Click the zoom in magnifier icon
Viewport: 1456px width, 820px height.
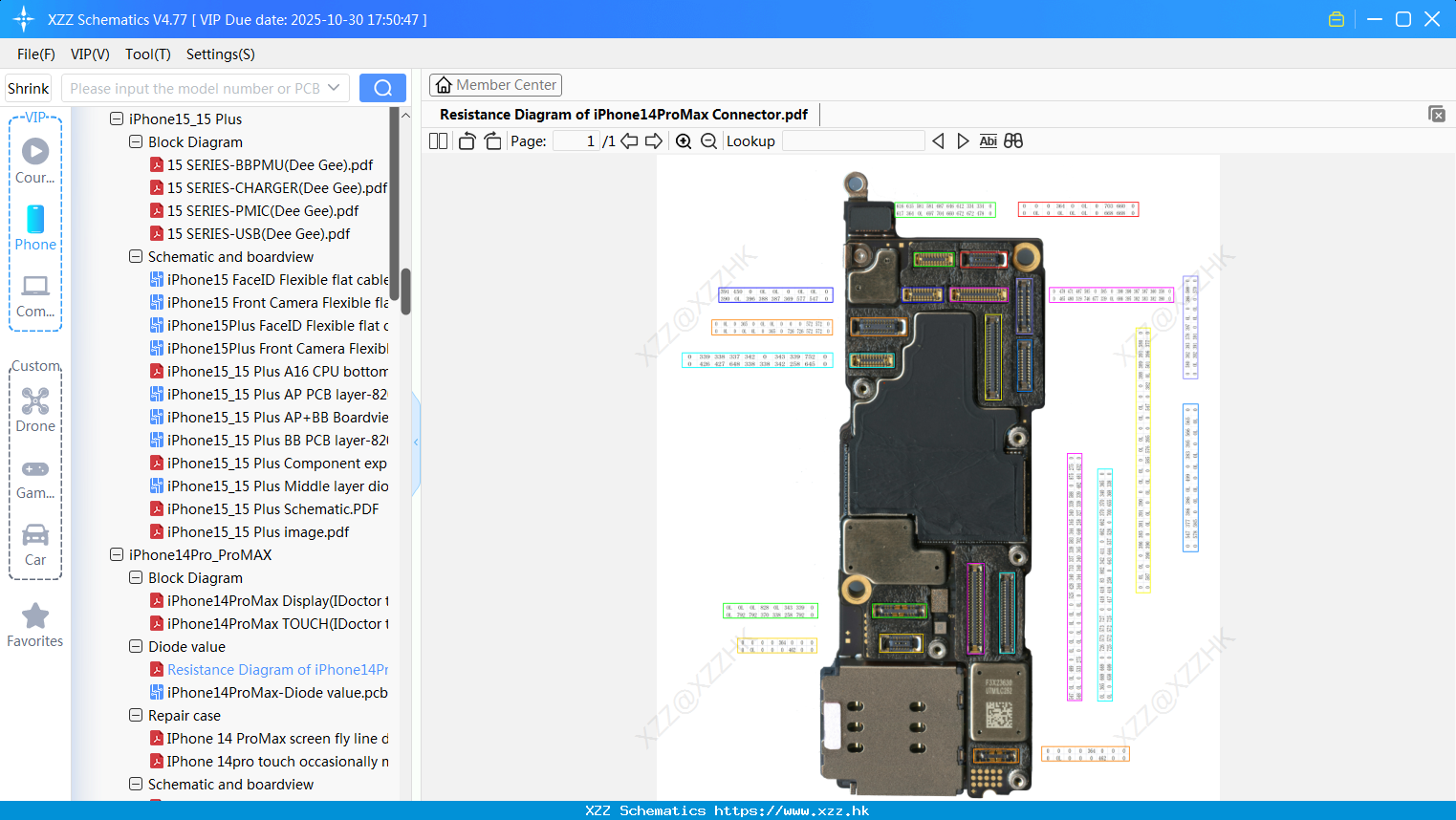click(x=684, y=141)
